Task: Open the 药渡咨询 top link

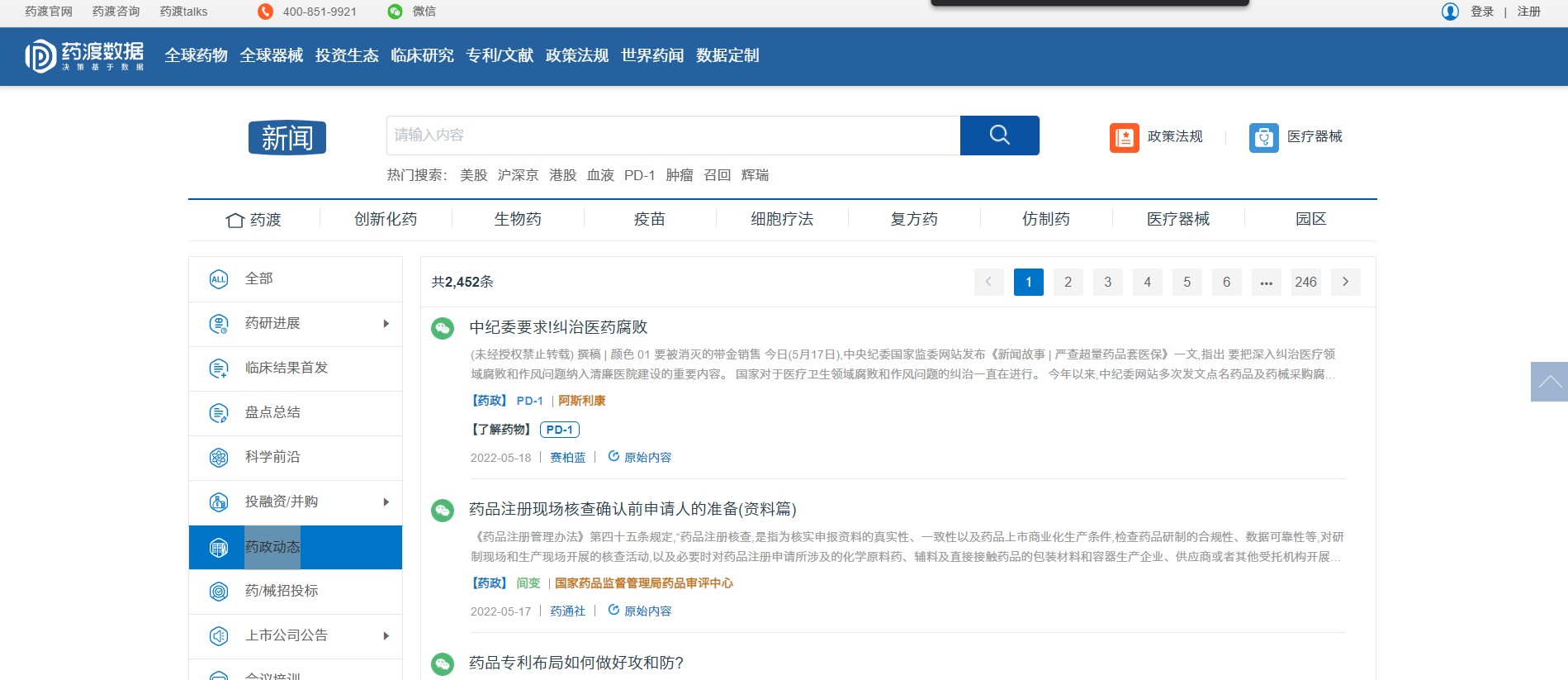Action: [116, 12]
